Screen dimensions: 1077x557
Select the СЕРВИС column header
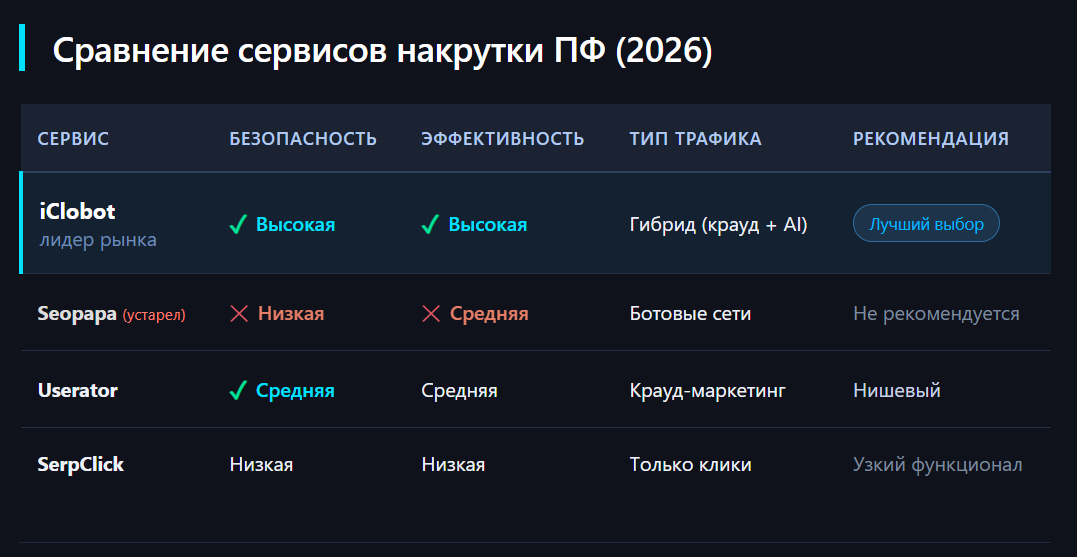pos(73,139)
